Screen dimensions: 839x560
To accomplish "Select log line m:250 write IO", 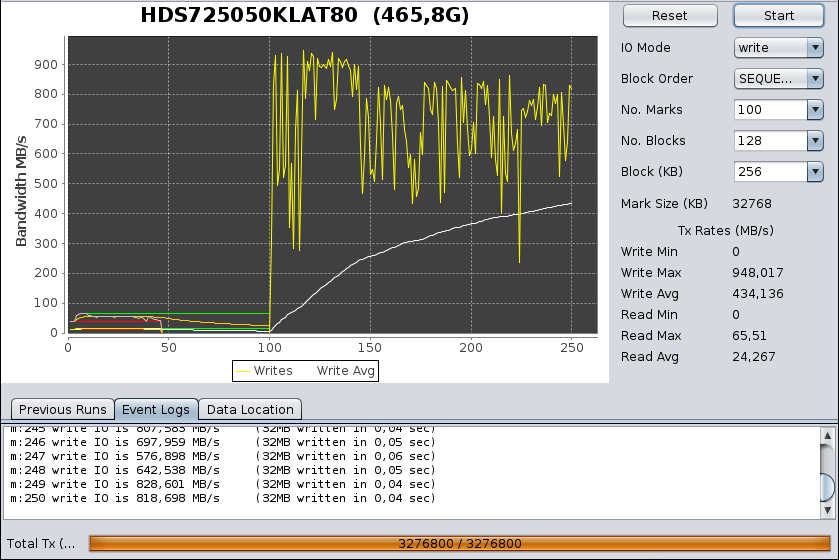I will pos(223,498).
